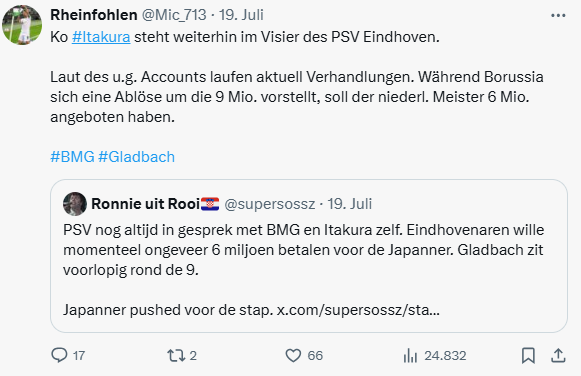Open the quoted tweet's 19. Juli date

coord(349,204)
